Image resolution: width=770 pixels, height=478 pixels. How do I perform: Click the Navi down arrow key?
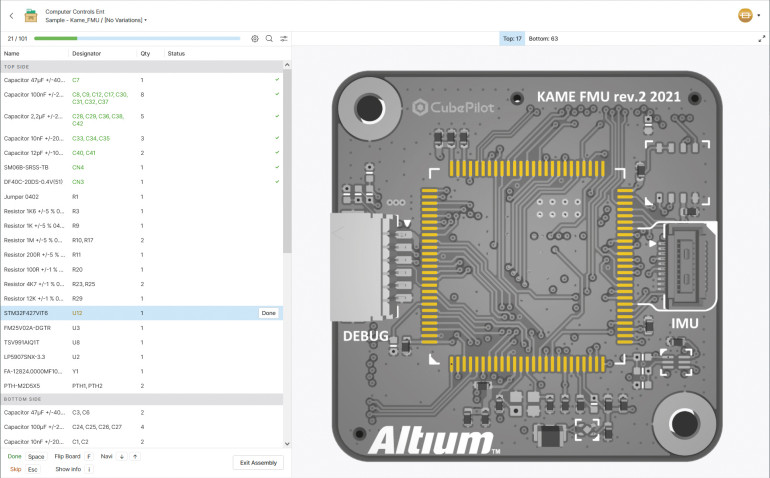tap(121, 456)
